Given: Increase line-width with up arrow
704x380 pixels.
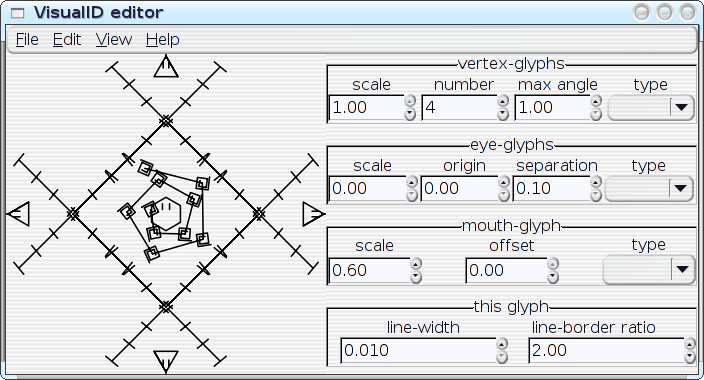Looking at the screenshot, I should click(502, 344).
